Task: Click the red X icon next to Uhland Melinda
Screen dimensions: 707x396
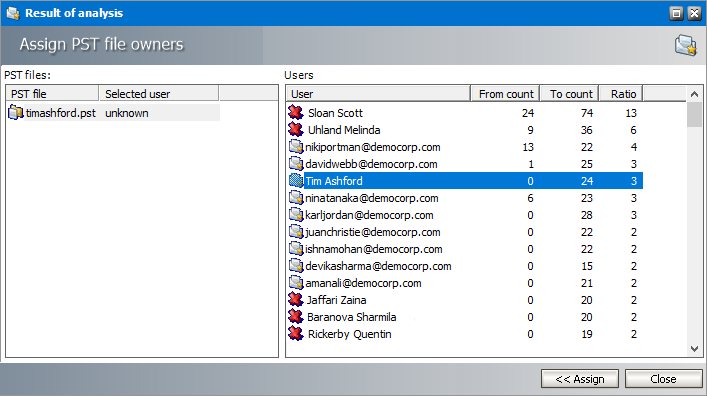Action: (296, 130)
